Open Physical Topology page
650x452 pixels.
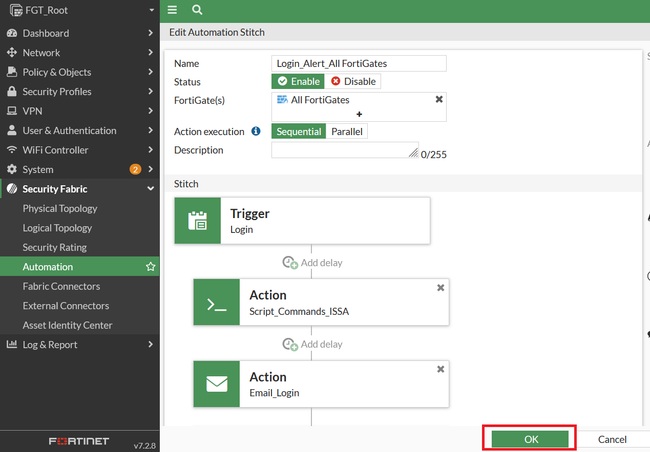pyautogui.click(x=60, y=209)
